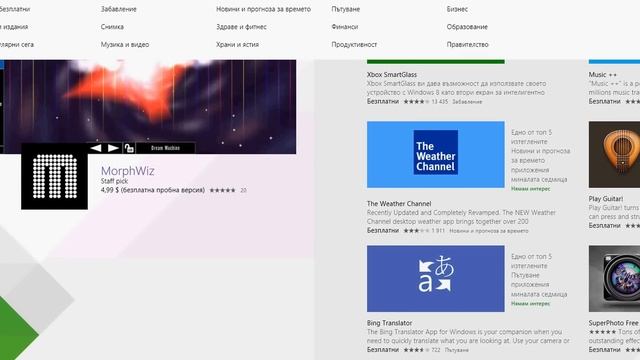The height and width of the screenshot is (360, 640).
Task: Go to the Правителство category
Action: (x=467, y=44)
